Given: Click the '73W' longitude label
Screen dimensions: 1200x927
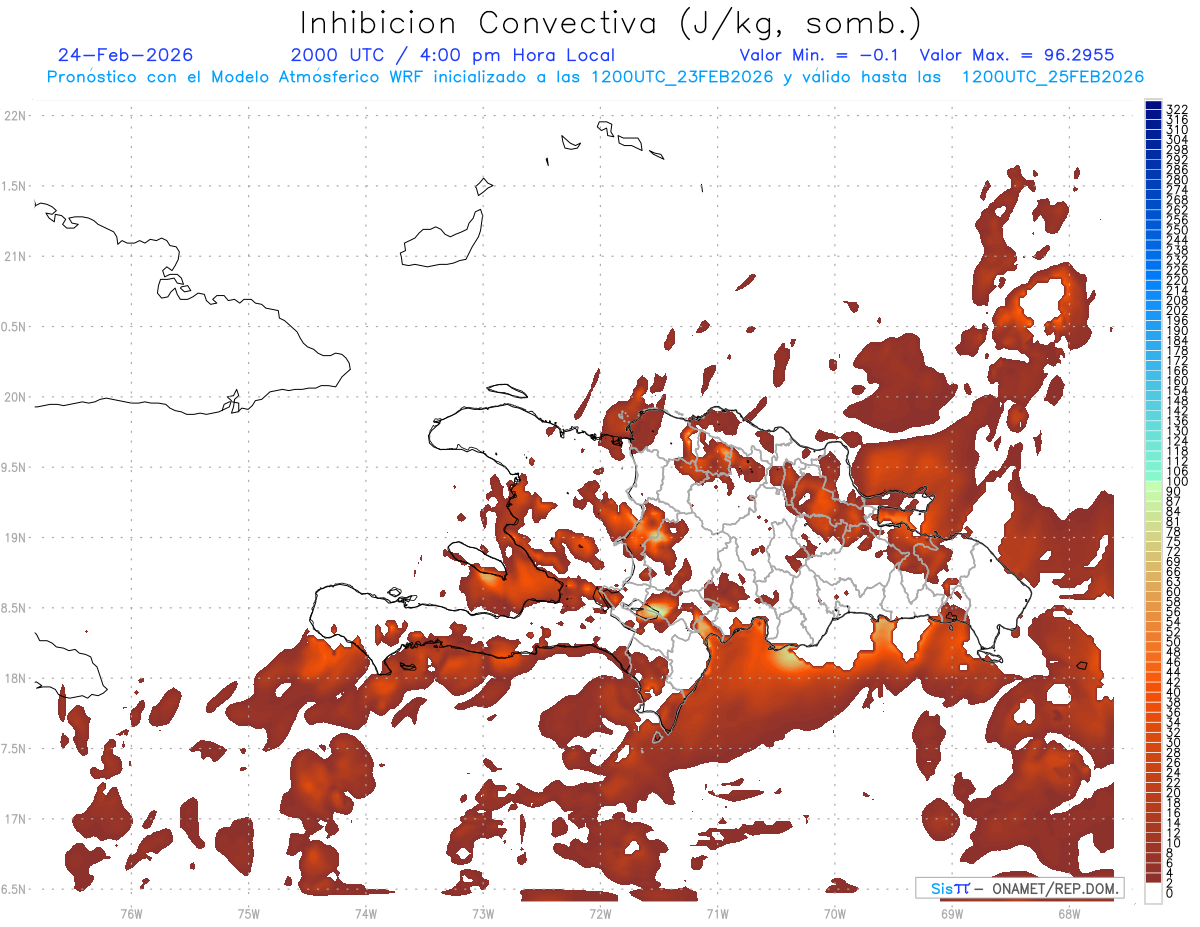Looking at the screenshot, I should tap(483, 912).
